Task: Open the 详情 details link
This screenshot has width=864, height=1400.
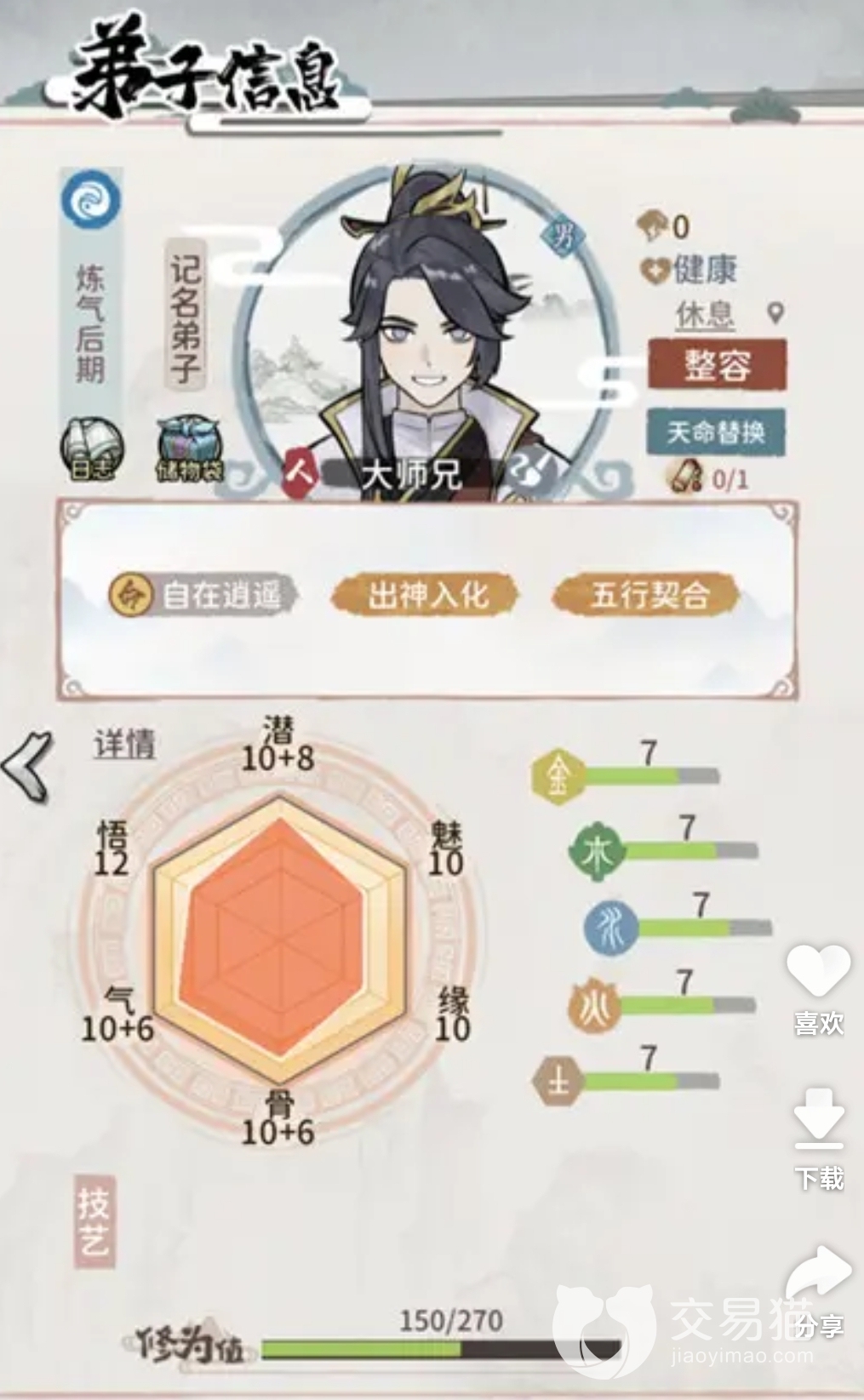Action: (125, 745)
